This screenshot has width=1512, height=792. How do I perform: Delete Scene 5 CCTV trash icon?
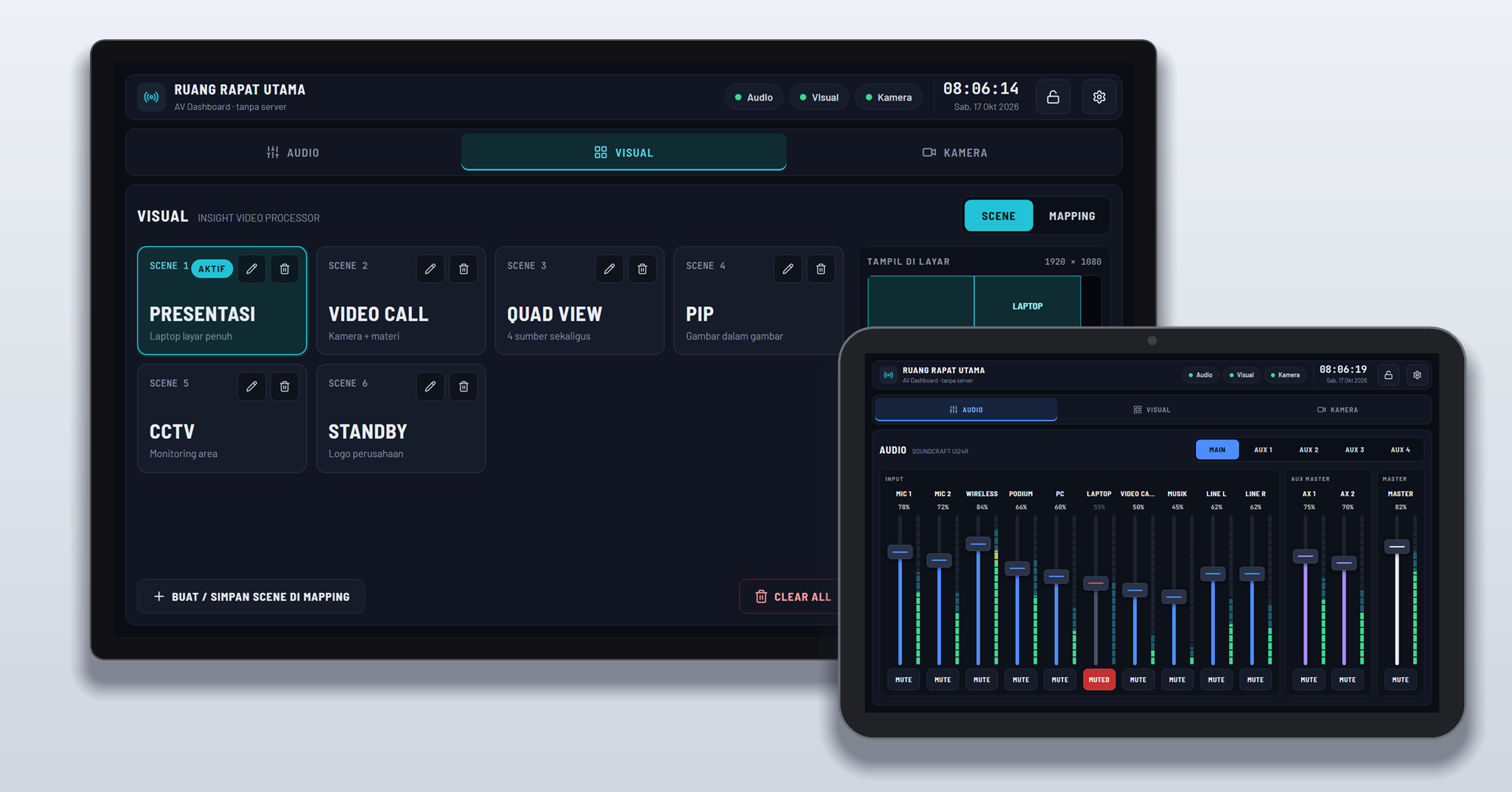pos(285,387)
